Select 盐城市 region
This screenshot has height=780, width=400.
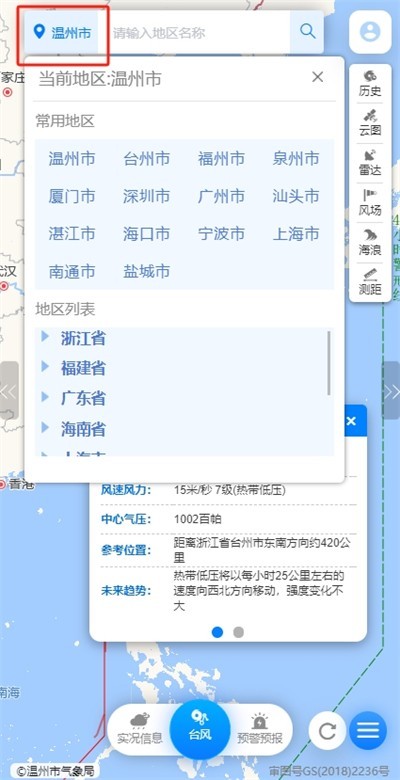tap(147, 272)
